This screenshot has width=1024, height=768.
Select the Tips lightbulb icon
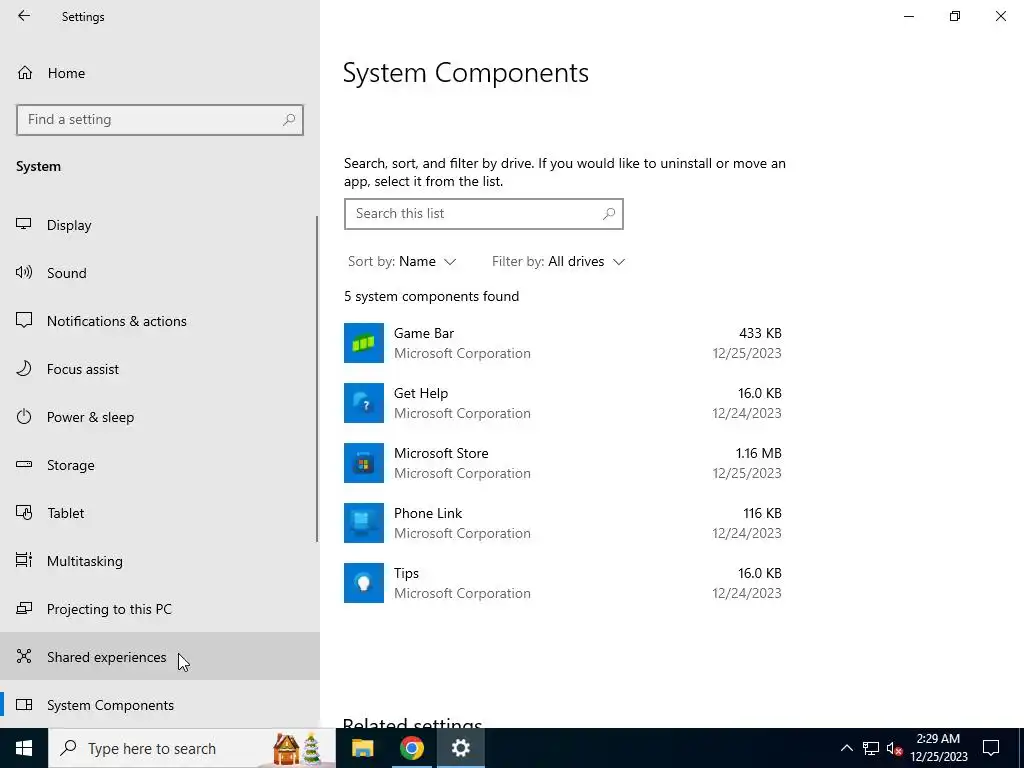coord(364,583)
